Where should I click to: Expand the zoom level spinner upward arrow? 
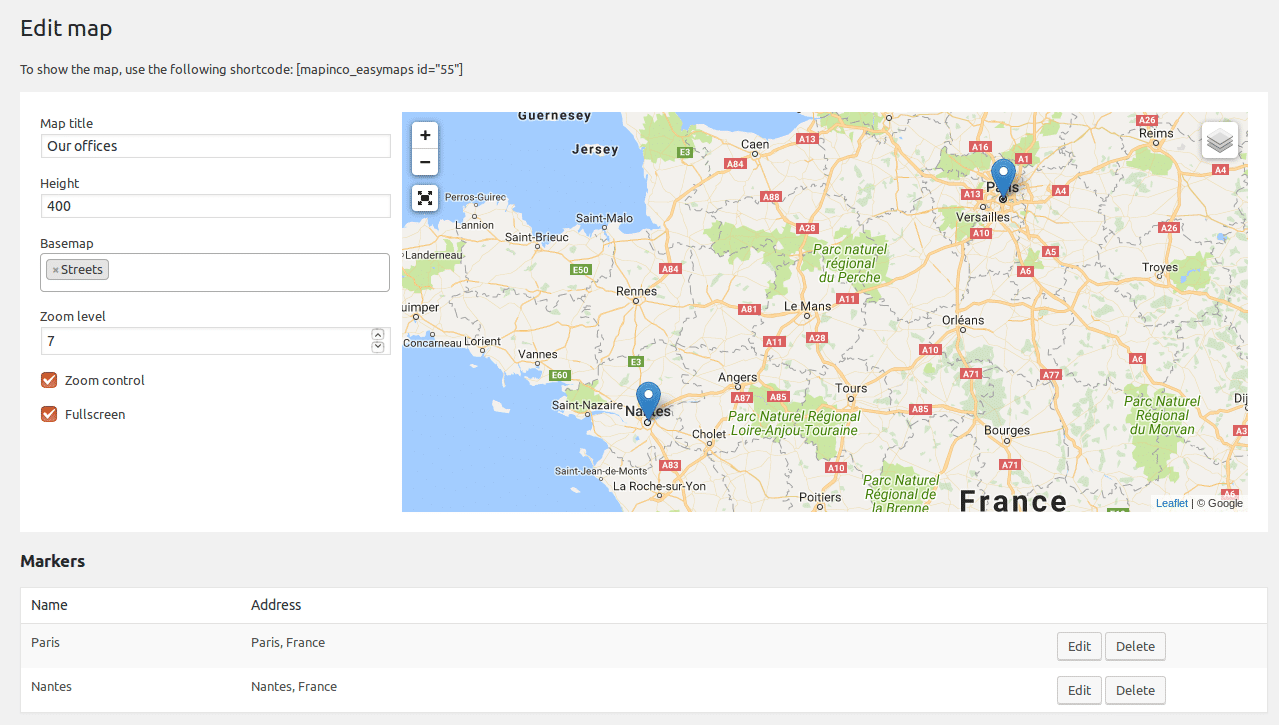(x=378, y=335)
